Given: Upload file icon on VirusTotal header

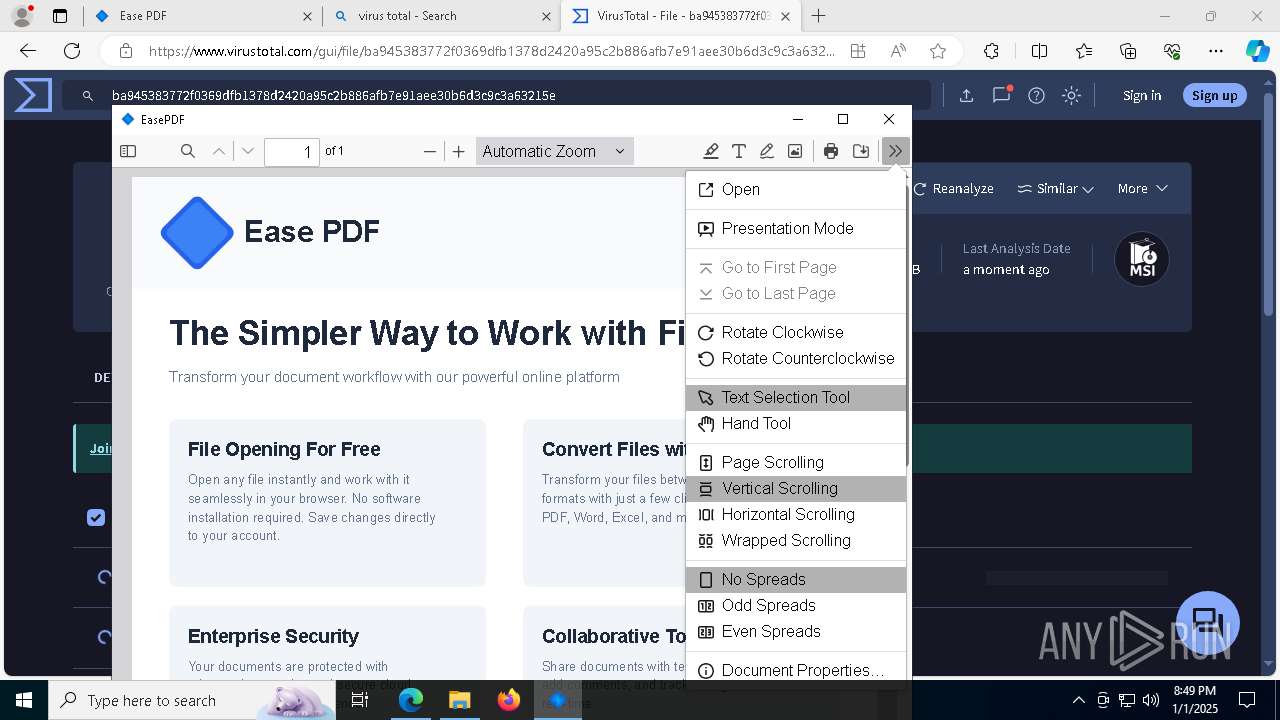Looking at the screenshot, I should click(x=966, y=95).
